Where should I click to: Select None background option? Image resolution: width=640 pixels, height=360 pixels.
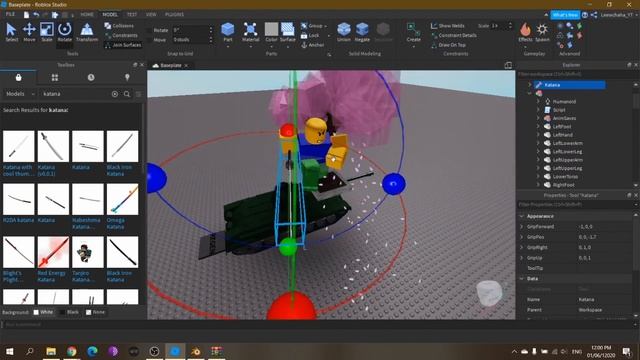96,312
